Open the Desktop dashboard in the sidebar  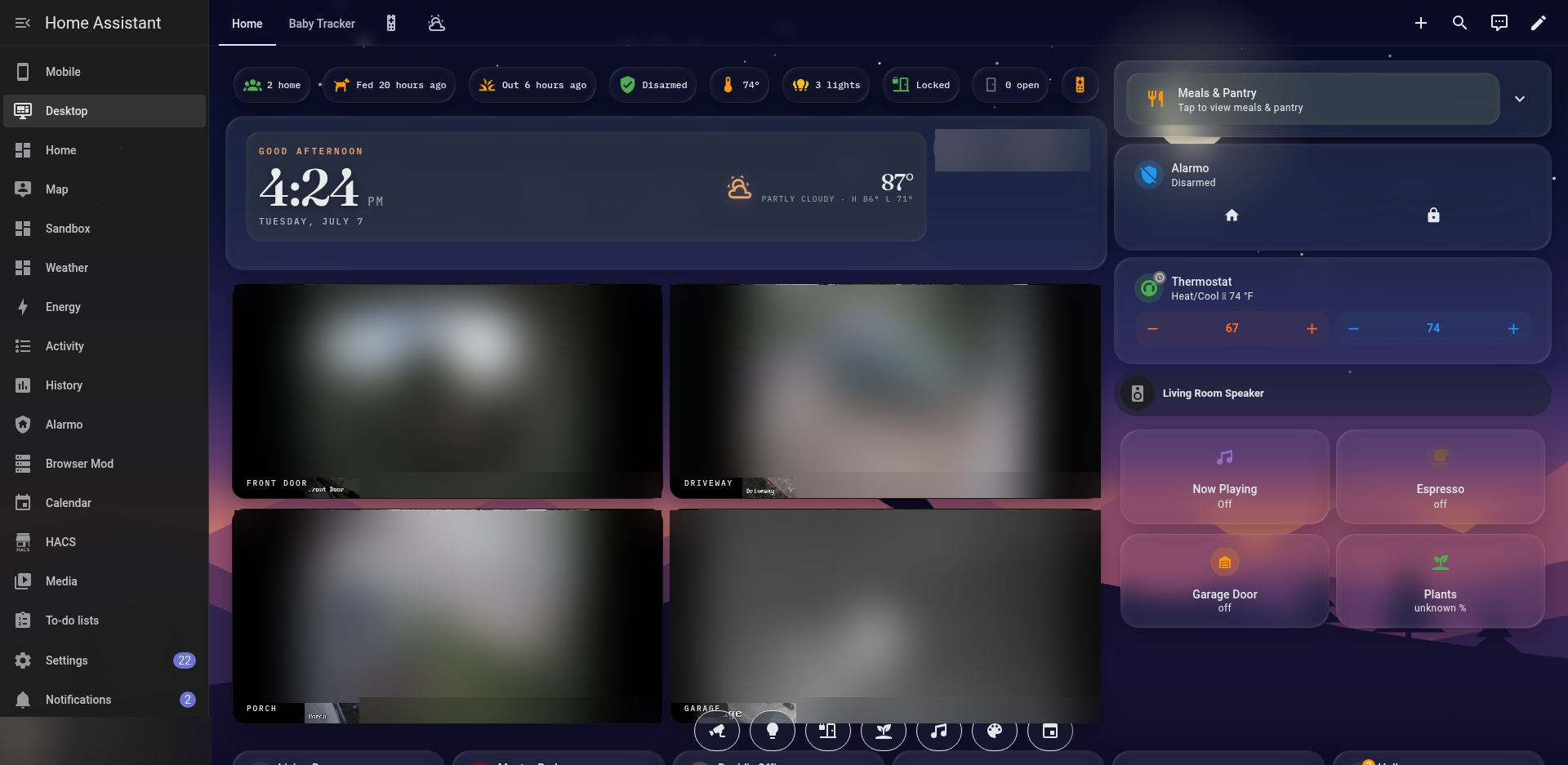[105, 111]
